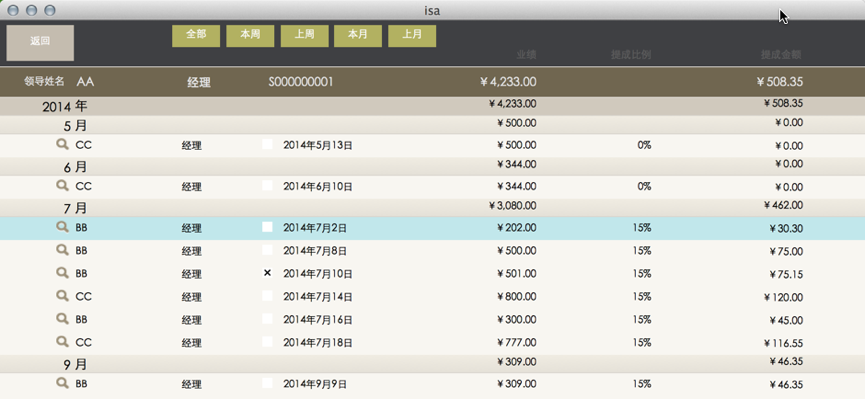This screenshot has height=399, width=865.
Task: Open magnifier for BB 2014年9月9日 row
Action: pyautogui.click(x=62, y=383)
